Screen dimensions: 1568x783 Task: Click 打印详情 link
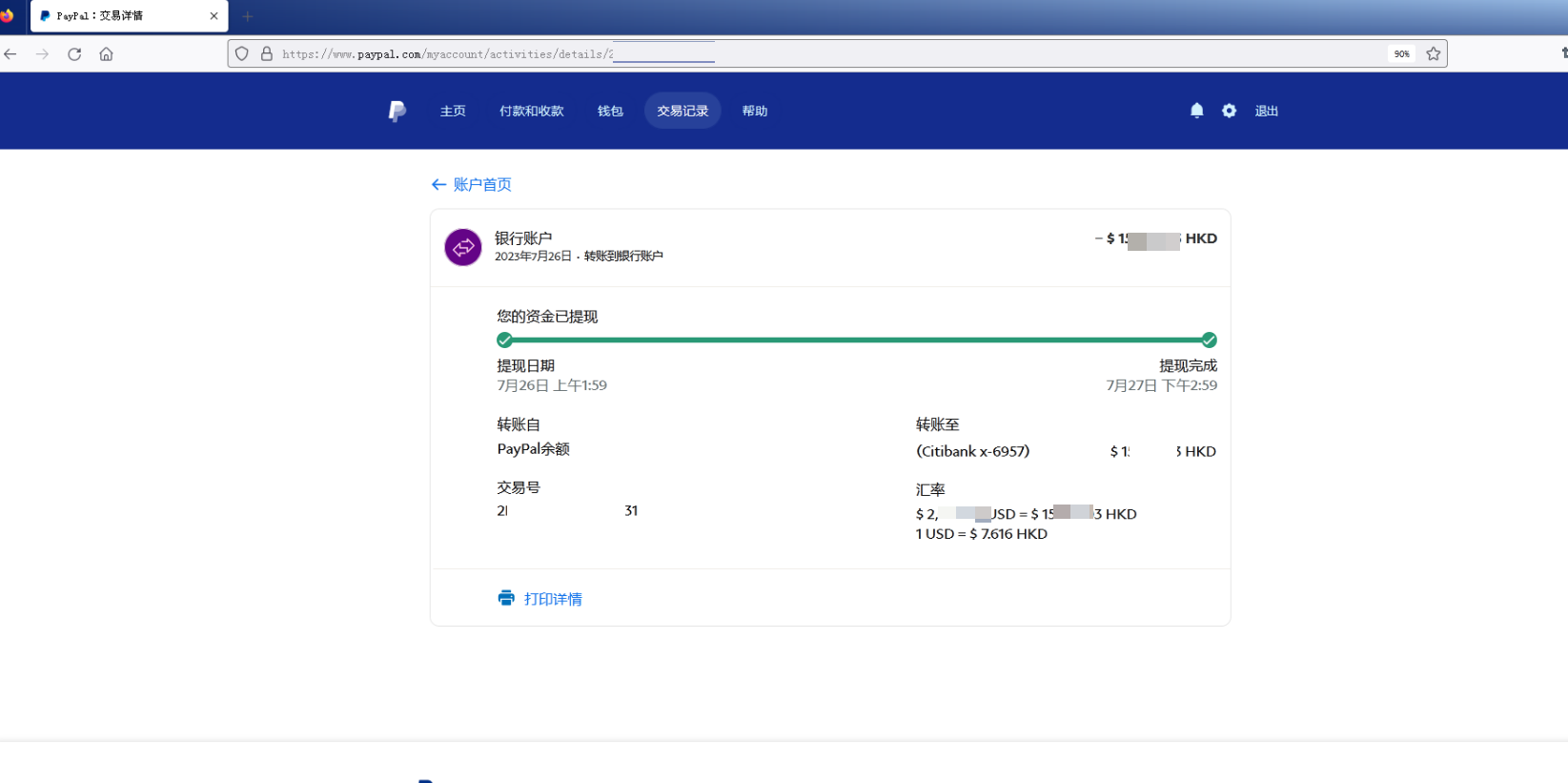[x=553, y=599]
